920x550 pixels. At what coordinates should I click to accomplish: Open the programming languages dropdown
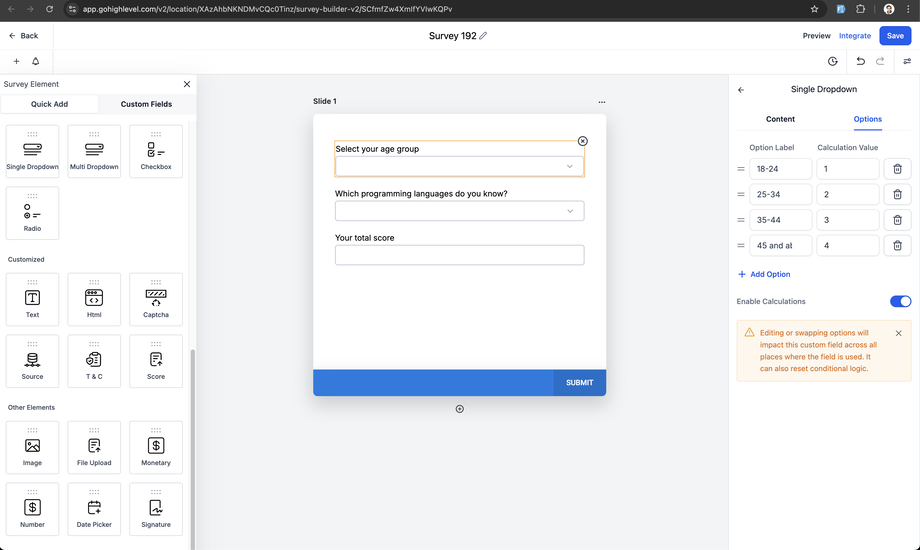459,211
